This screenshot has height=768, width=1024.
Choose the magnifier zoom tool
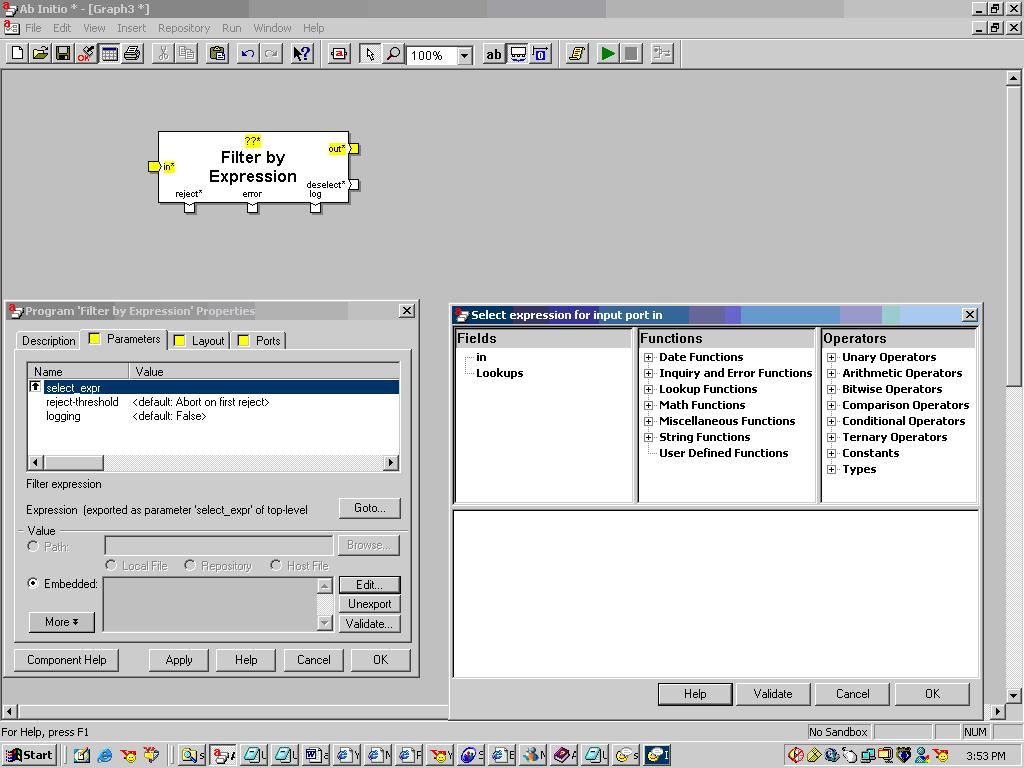392,54
